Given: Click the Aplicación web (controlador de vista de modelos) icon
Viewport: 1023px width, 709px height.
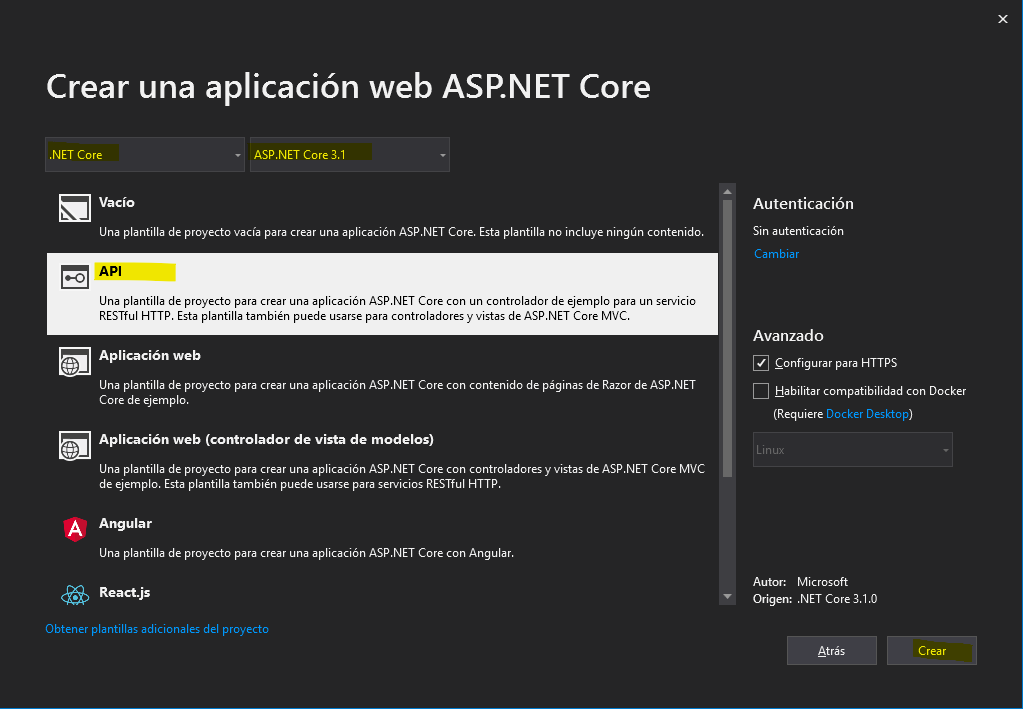Looking at the screenshot, I should (74, 447).
